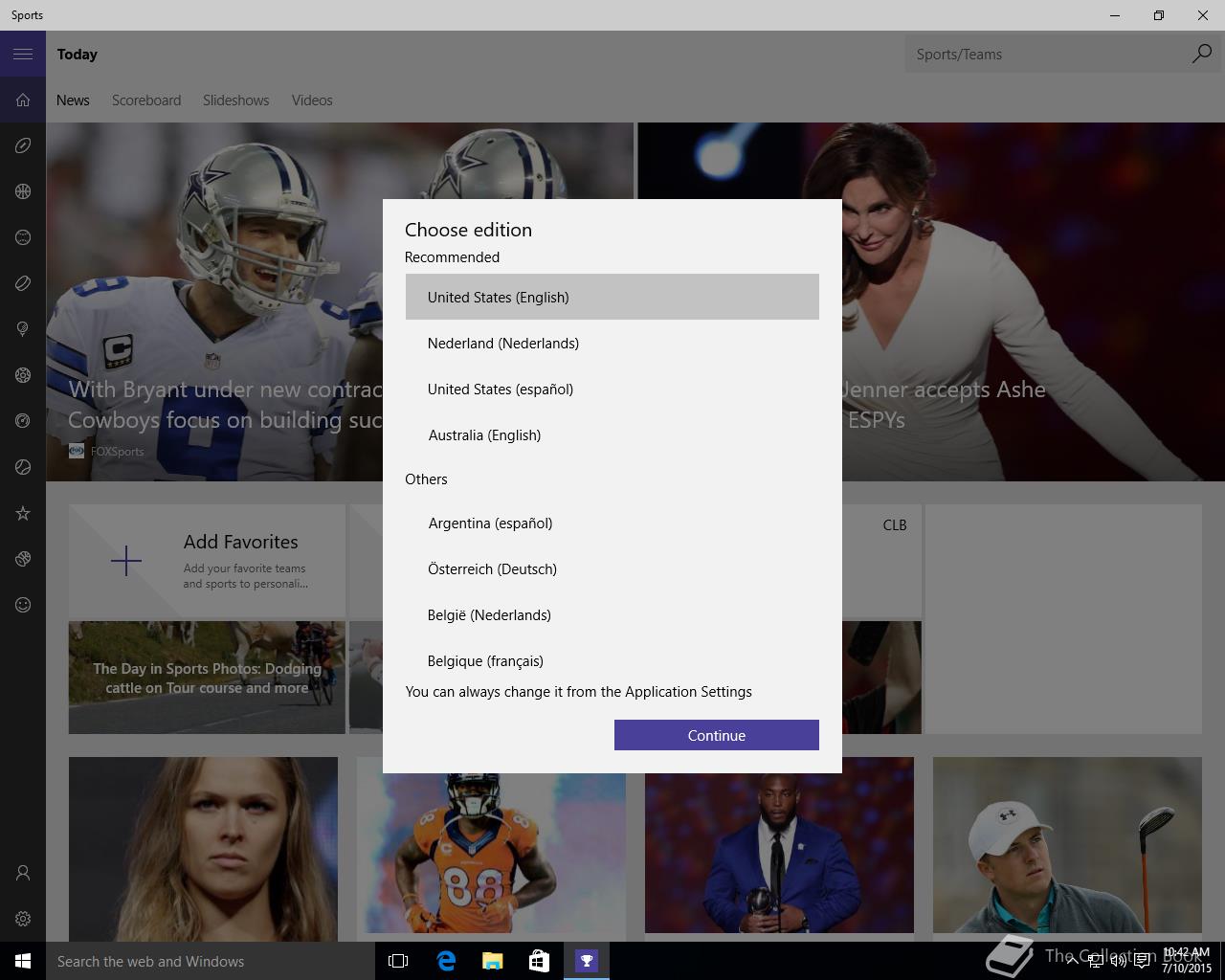Launch Microsoft Edge from the taskbar
This screenshot has width=1225, height=980.
(445, 961)
